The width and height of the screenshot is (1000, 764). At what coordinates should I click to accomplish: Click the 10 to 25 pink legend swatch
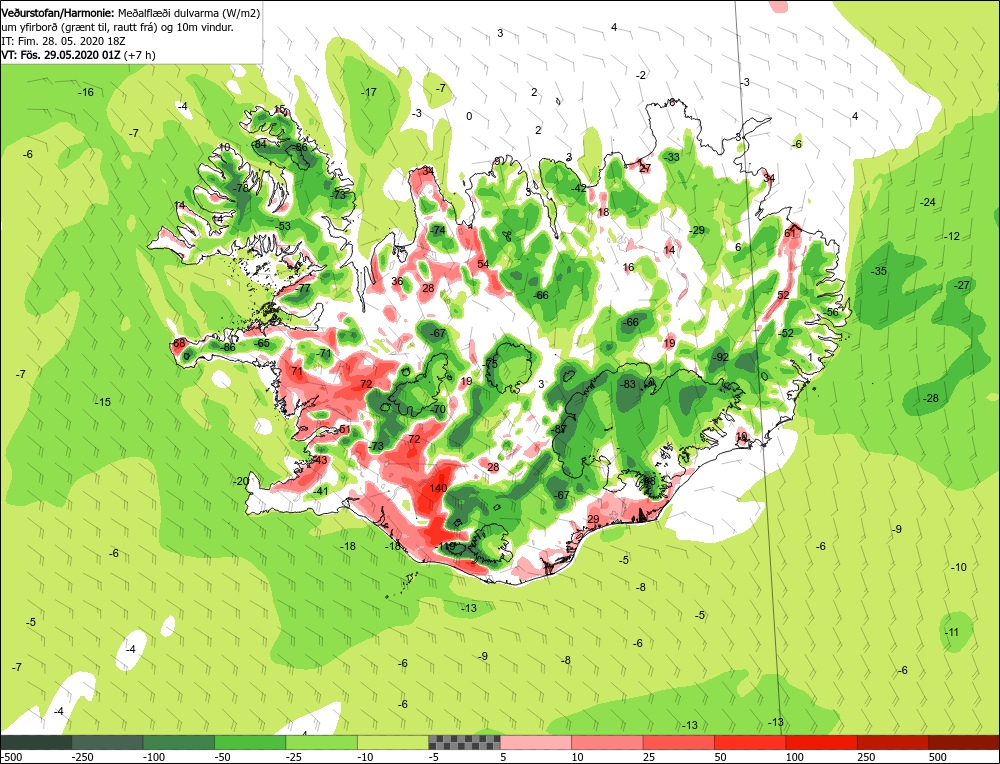point(607,742)
